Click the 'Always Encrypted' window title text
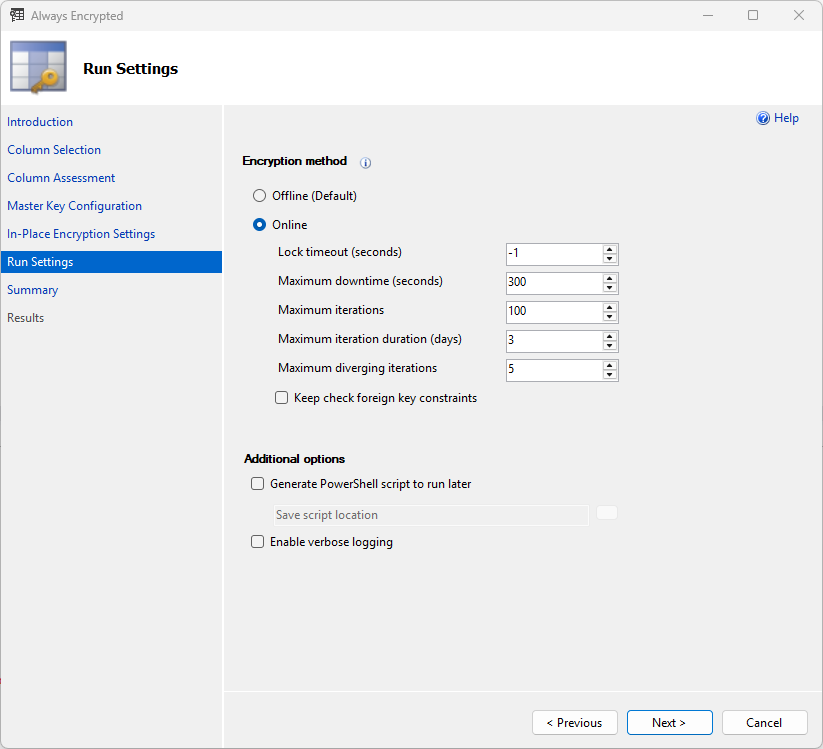The image size is (823, 749). (77, 16)
